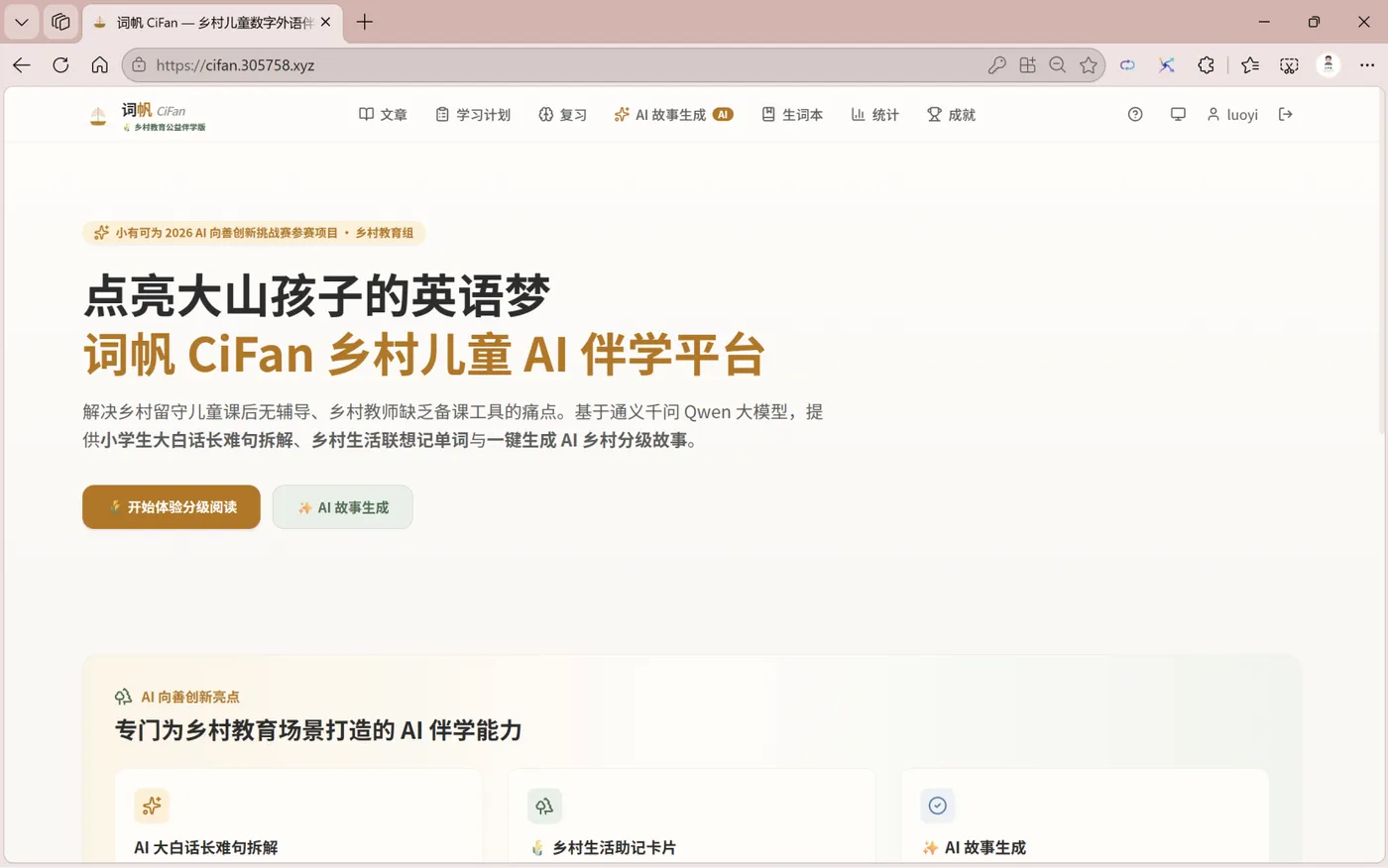Image resolution: width=1388 pixels, height=868 pixels.
Task: View site info via the padlock icon
Action: [x=139, y=65]
